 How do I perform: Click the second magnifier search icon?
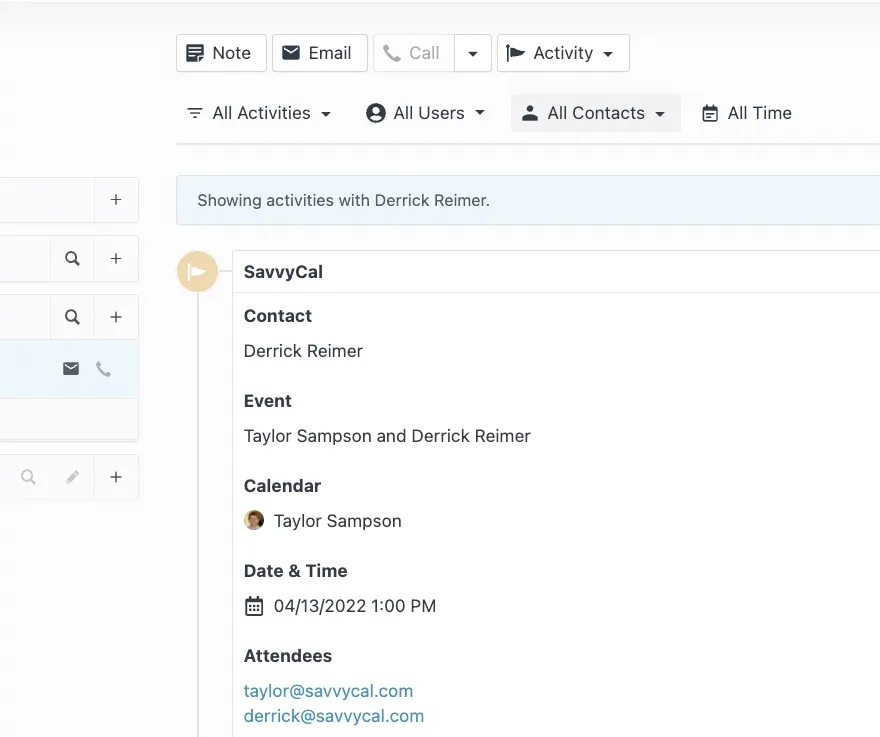(72, 317)
